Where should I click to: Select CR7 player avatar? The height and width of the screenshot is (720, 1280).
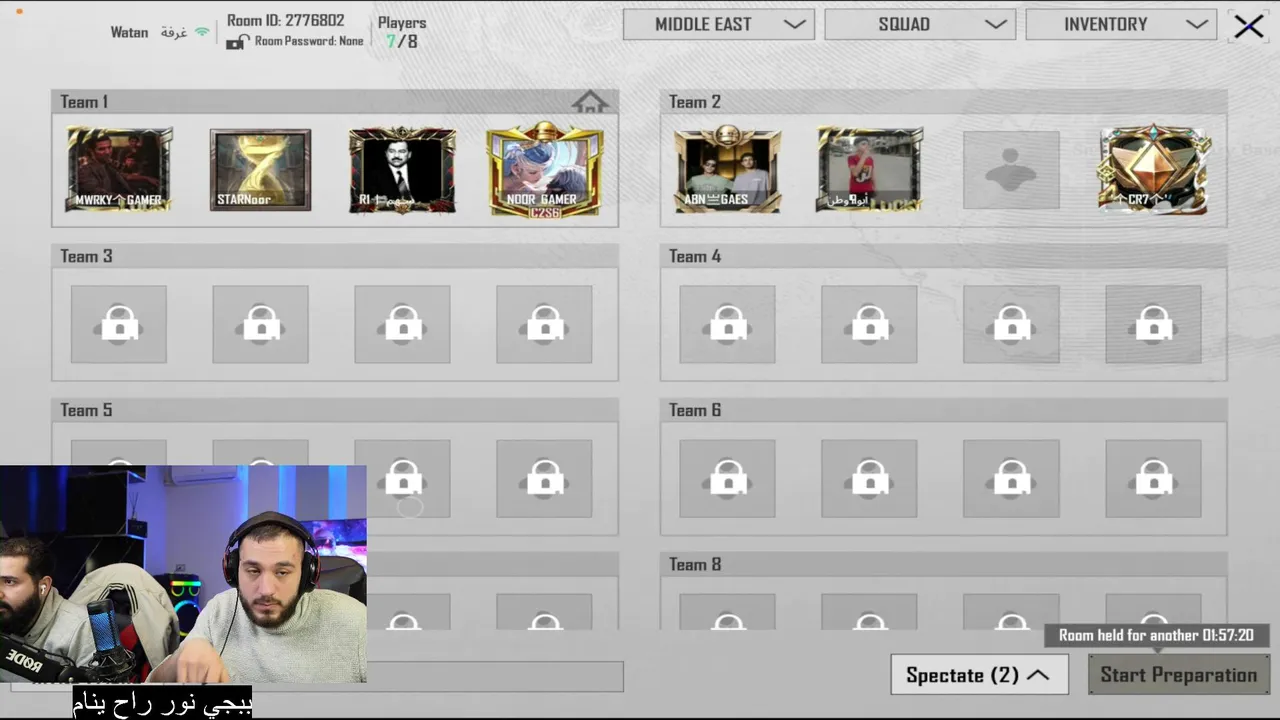coord(1153,169)
